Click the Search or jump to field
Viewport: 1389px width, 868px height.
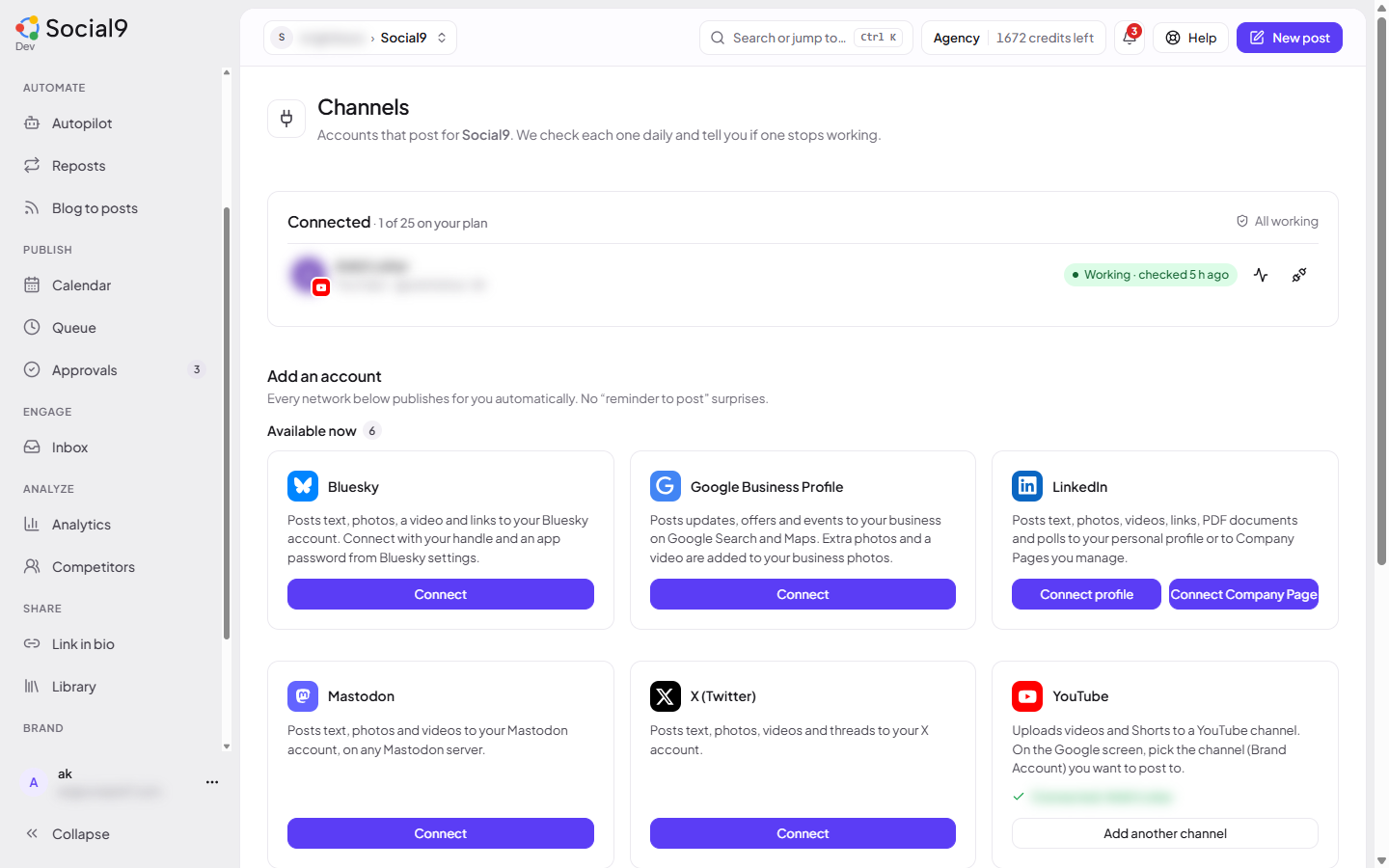pos(806,38)
